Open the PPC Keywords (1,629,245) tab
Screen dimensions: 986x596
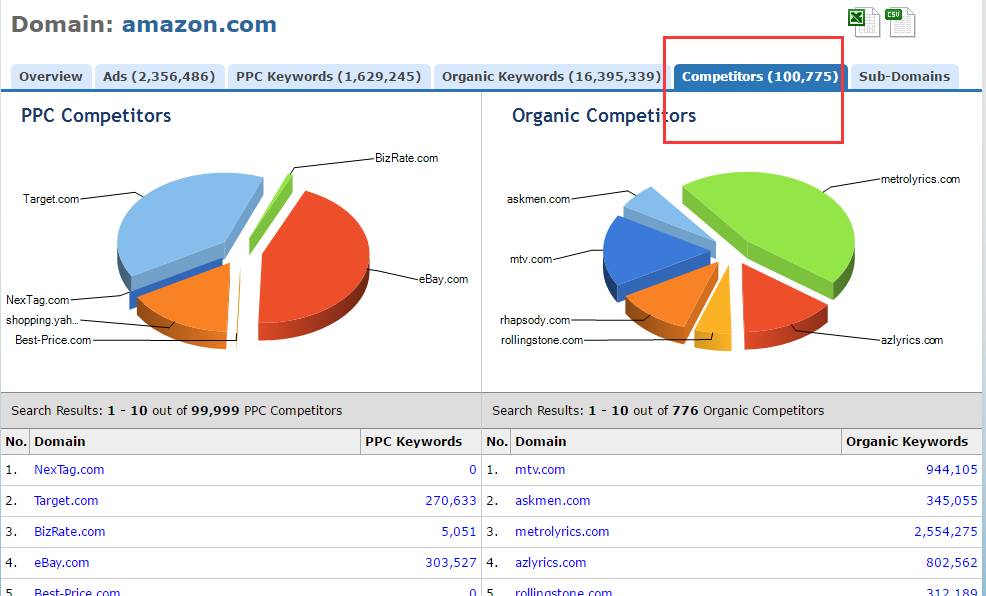click(x=329, y=77)
